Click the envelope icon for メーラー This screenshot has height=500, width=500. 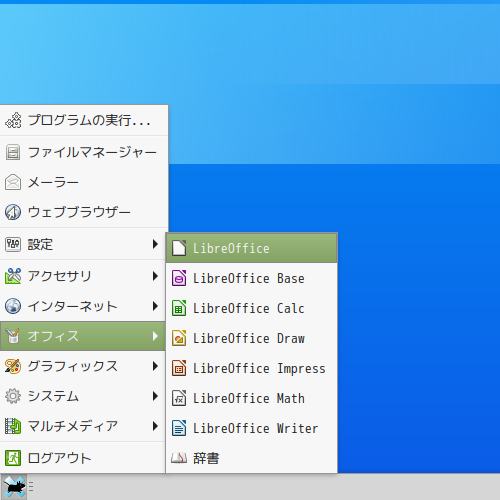coord(13,182)
